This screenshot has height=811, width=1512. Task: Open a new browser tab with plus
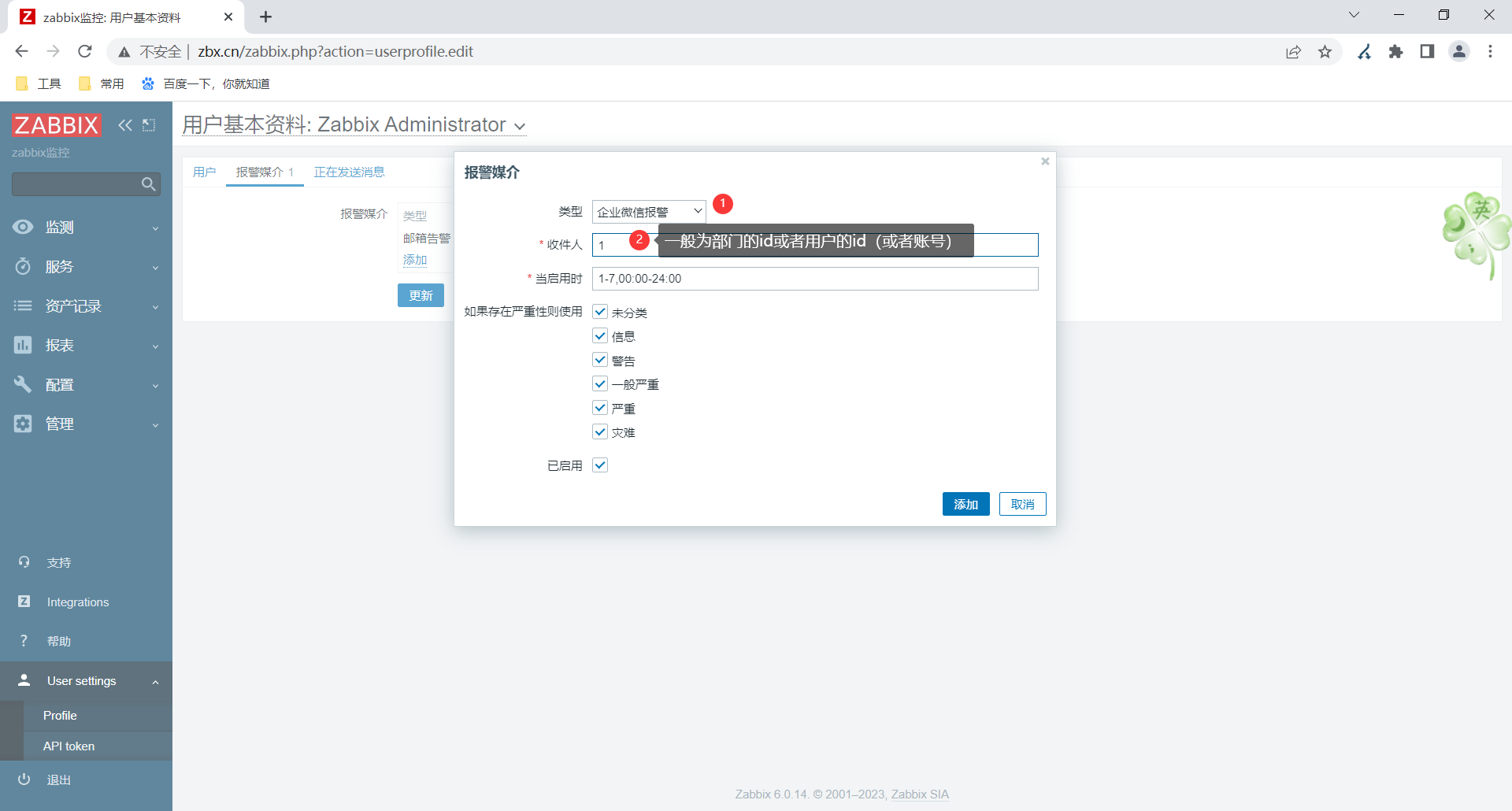[x=266, y=17]
